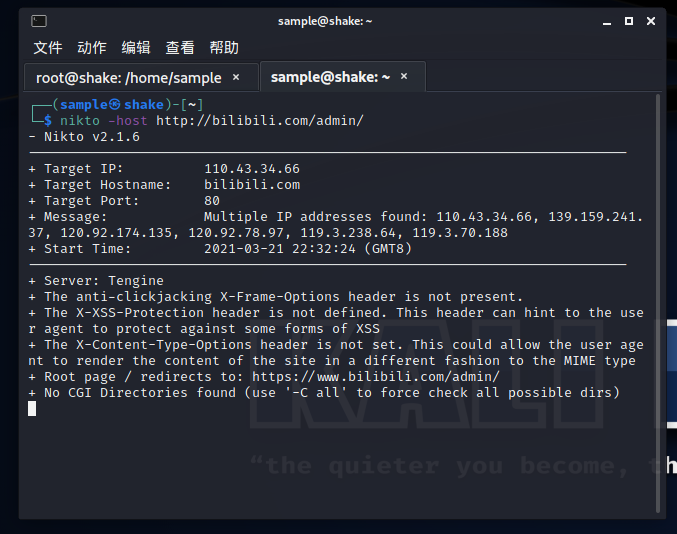Click Target IP value 110.43.34.66
The height and width of the screenshot is (534, 677).
[x=252, y=169]
